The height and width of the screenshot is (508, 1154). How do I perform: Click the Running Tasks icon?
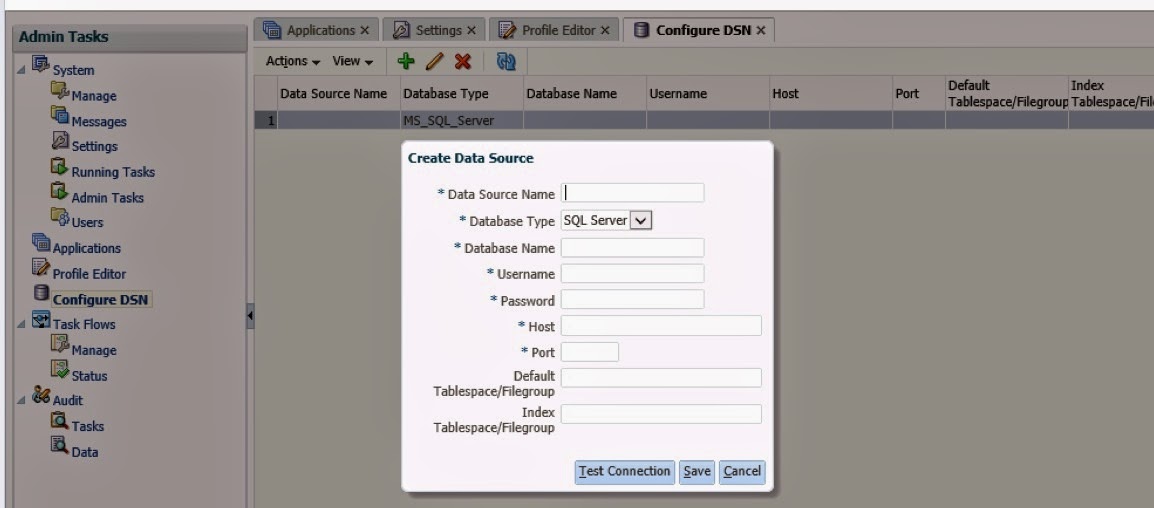60,166
